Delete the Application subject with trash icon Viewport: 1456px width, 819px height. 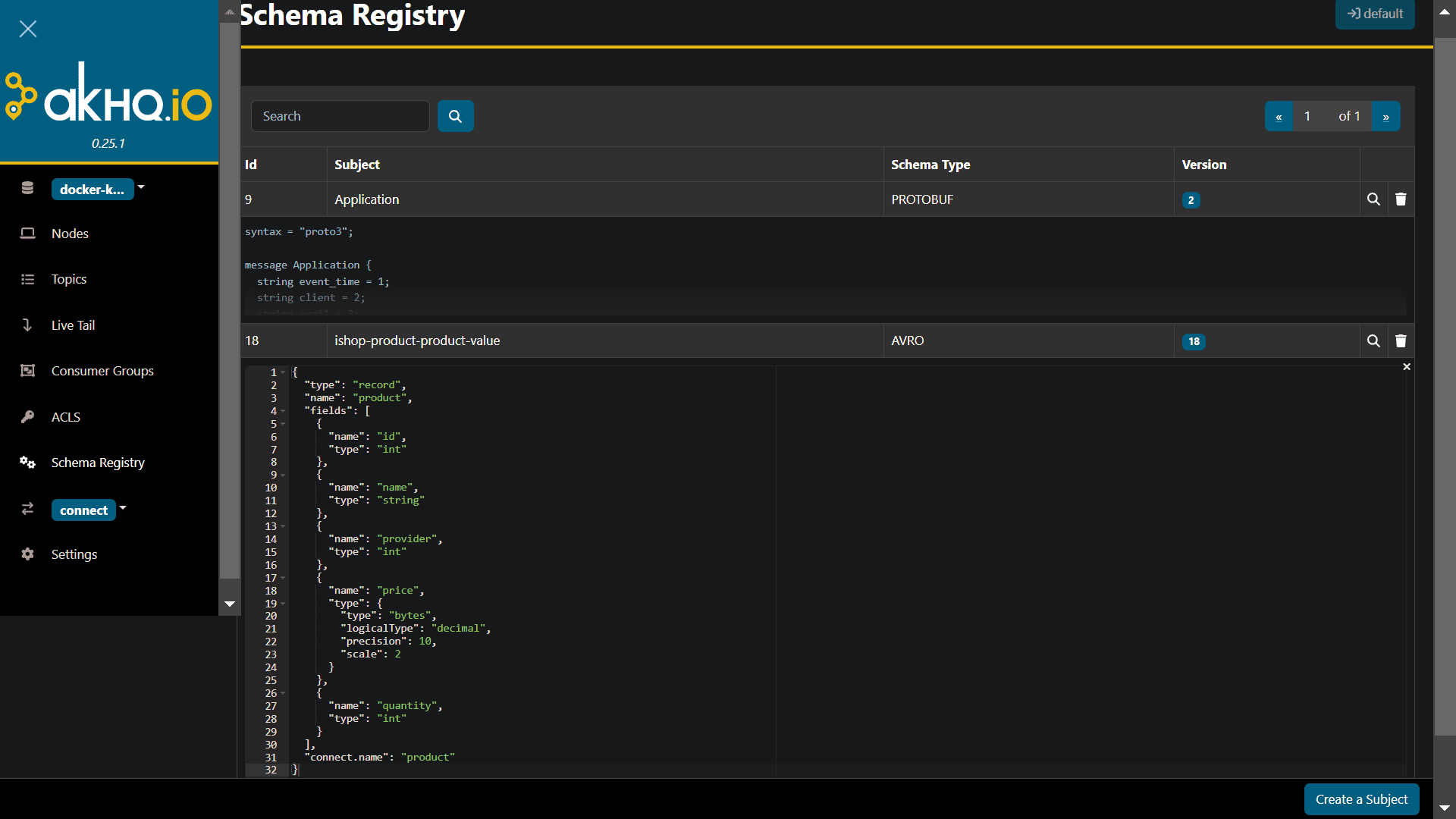[x=1401, y=199]
